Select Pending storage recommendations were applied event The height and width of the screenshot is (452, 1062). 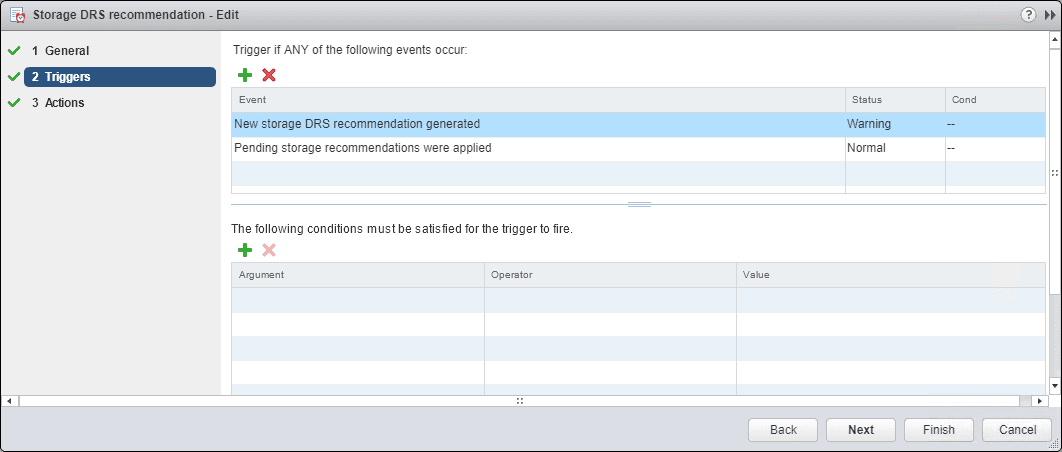point(362,148)
